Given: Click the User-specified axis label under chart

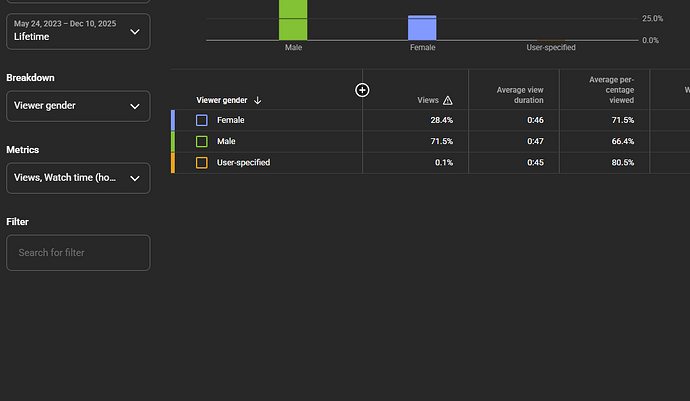Looking at the screenshot, I should point(551,48).
